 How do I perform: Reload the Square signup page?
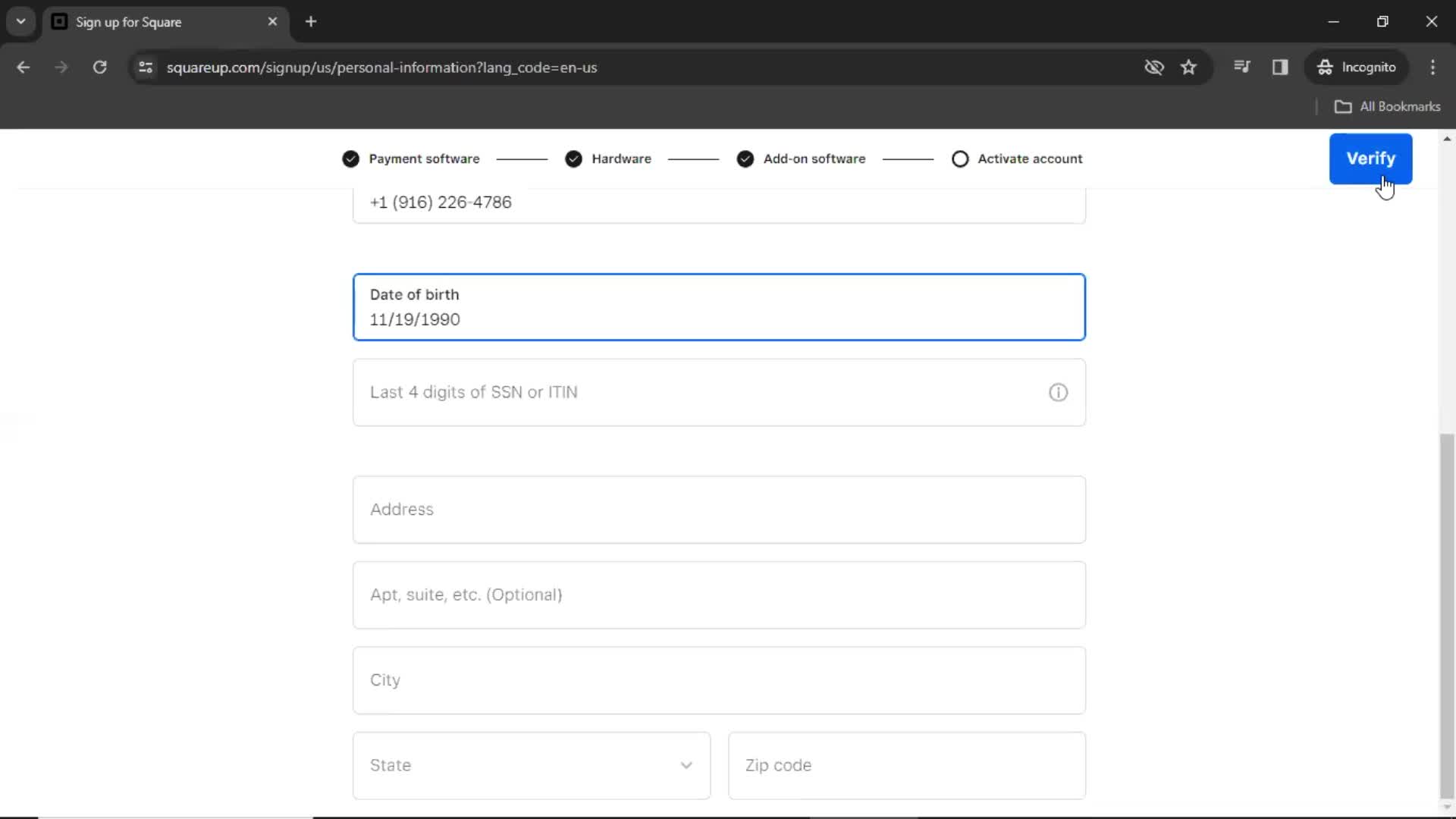pos(100,67)
